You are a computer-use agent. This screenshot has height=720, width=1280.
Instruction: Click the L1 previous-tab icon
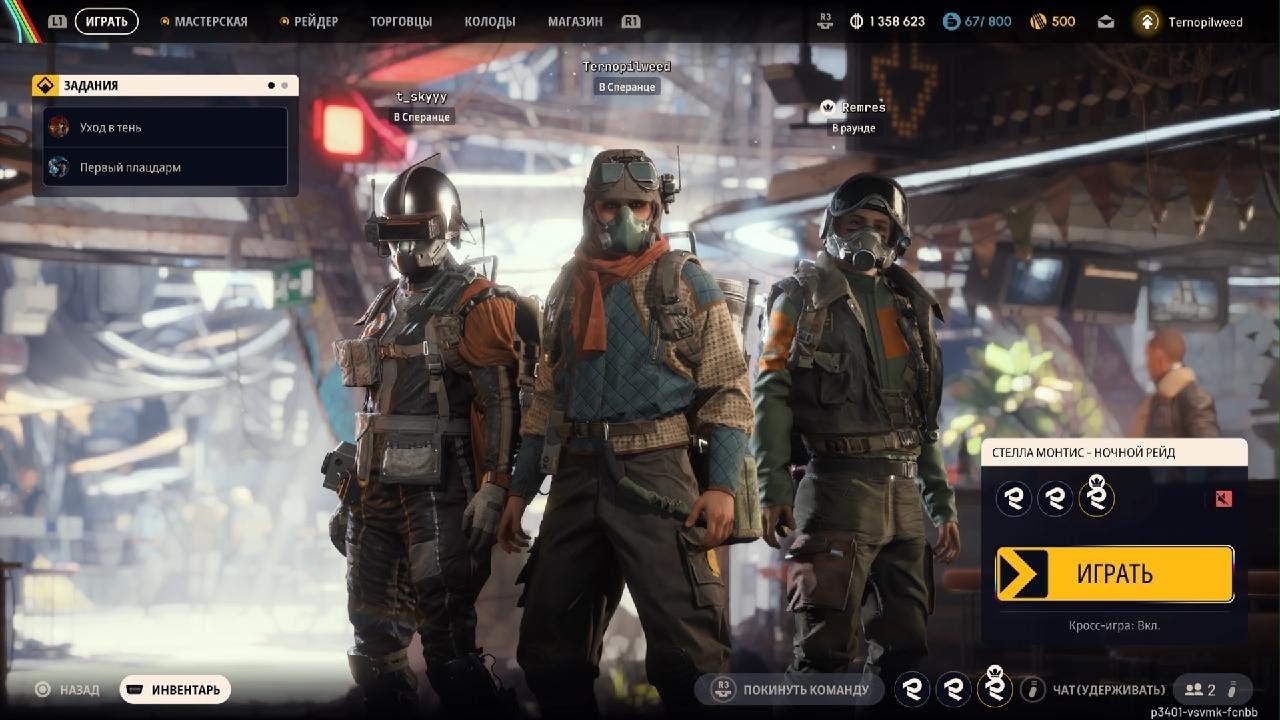(x=57, y=21)
